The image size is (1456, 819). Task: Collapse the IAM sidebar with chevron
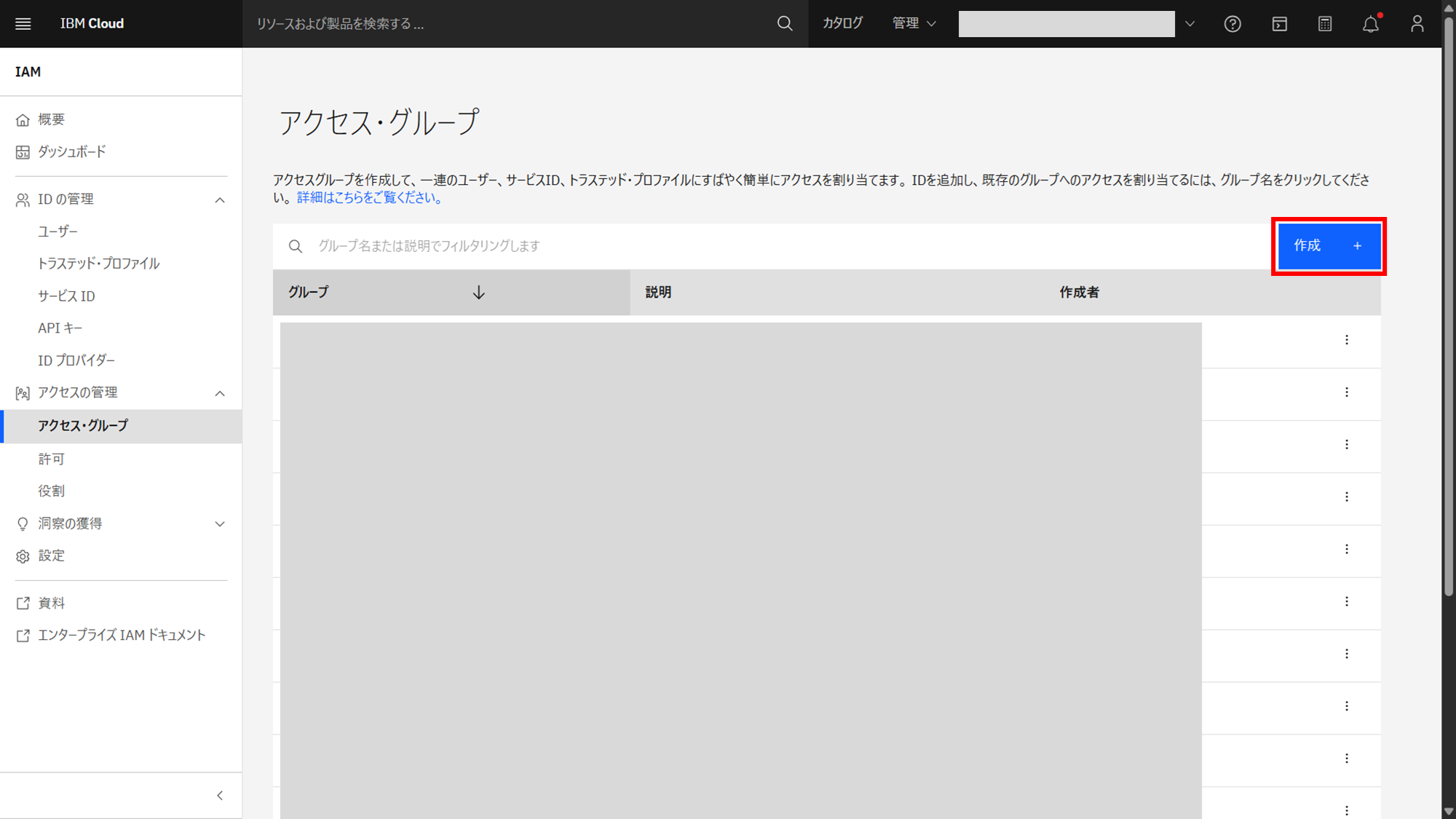click(x=220, y=796)
